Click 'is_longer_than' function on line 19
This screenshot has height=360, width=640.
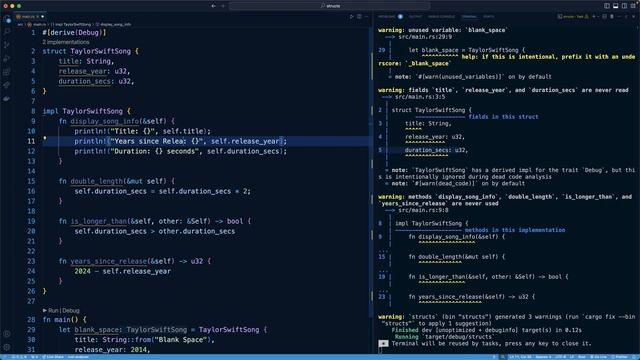[x=98, y=221]
